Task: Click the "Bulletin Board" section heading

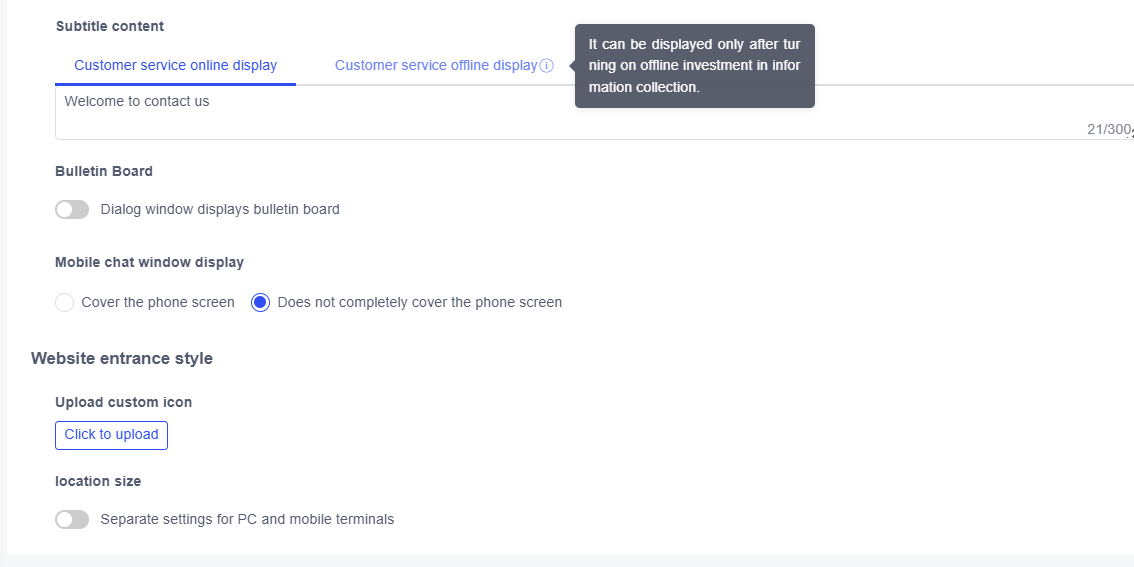Action: coord(104,171)
